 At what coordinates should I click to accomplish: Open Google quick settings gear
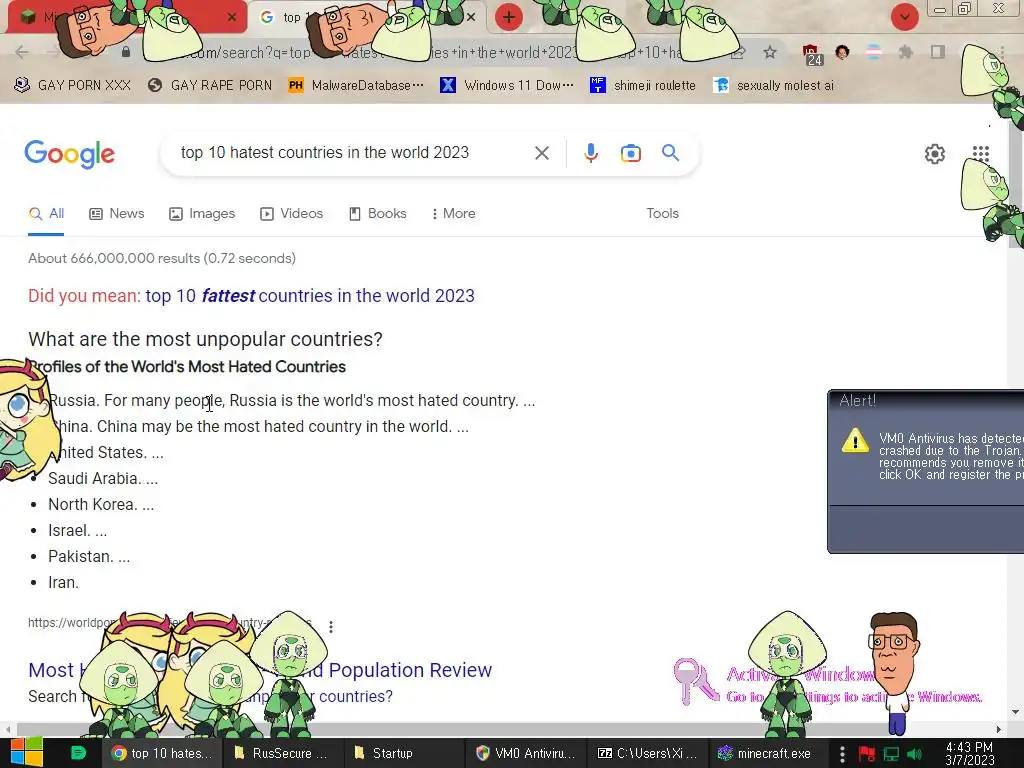click(935, 153)
